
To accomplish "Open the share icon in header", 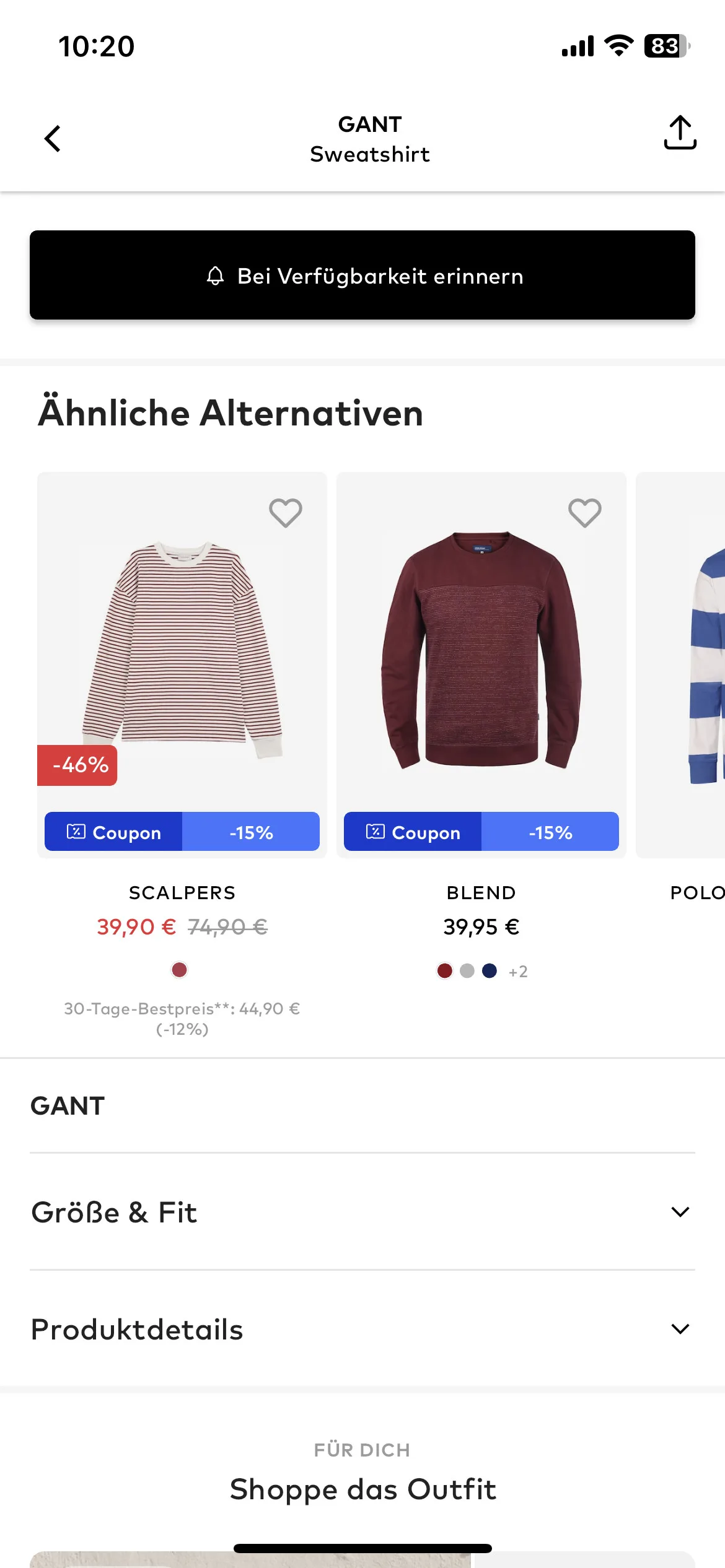I will [680, 133].
